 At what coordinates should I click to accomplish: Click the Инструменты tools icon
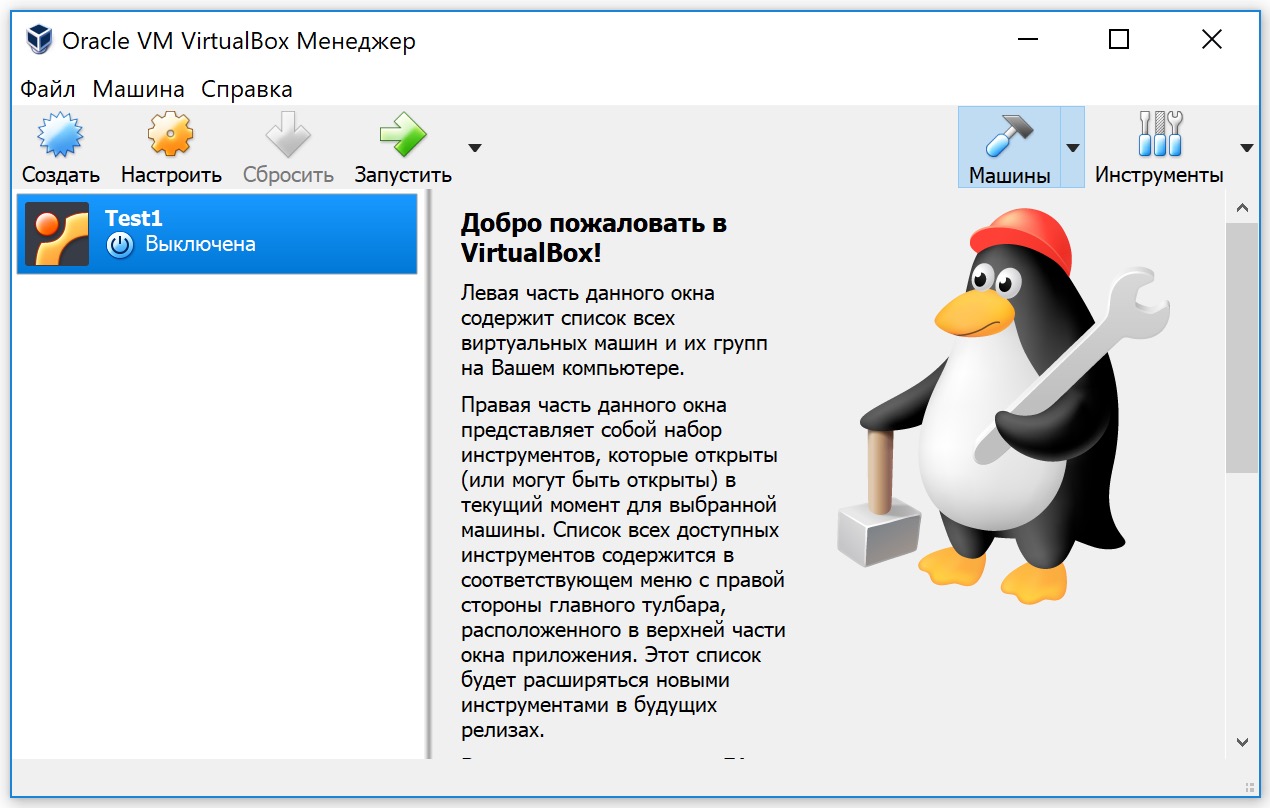pos(1160,134)
